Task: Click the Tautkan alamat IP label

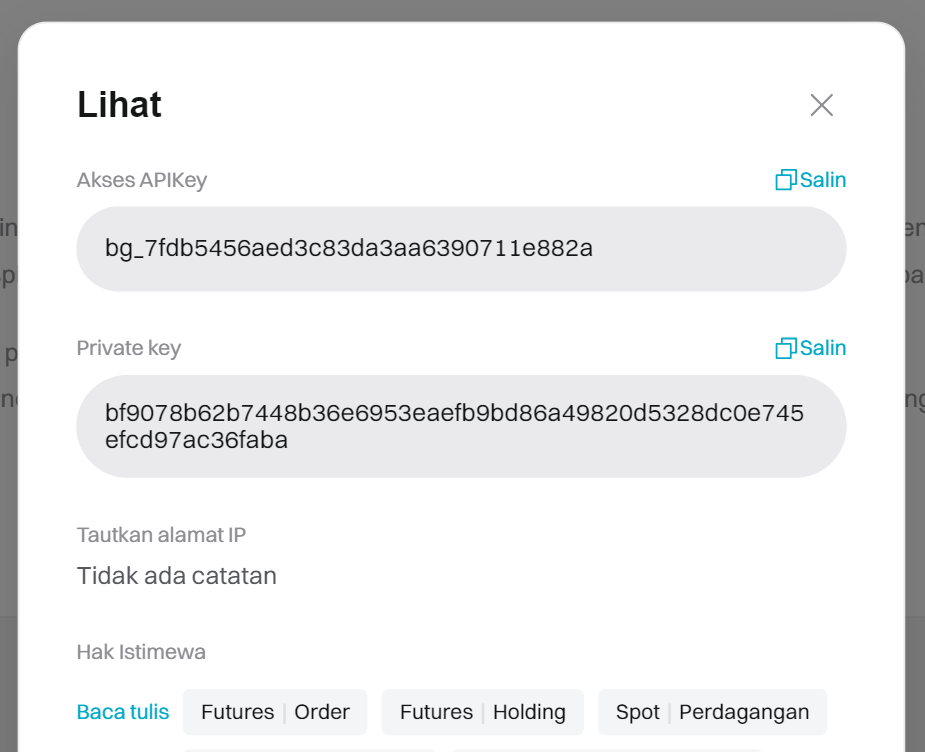Action: coord(161,535)
